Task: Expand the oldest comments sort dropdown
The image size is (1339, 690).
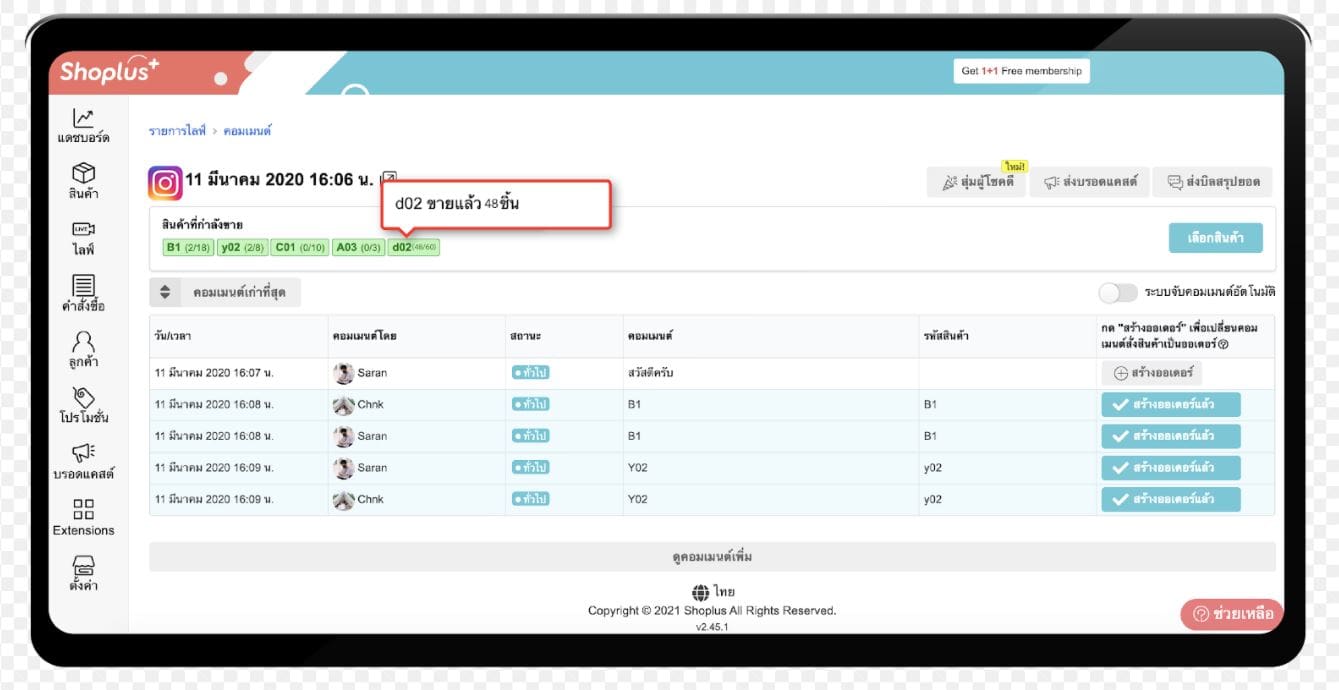Action: coord(225,292)
